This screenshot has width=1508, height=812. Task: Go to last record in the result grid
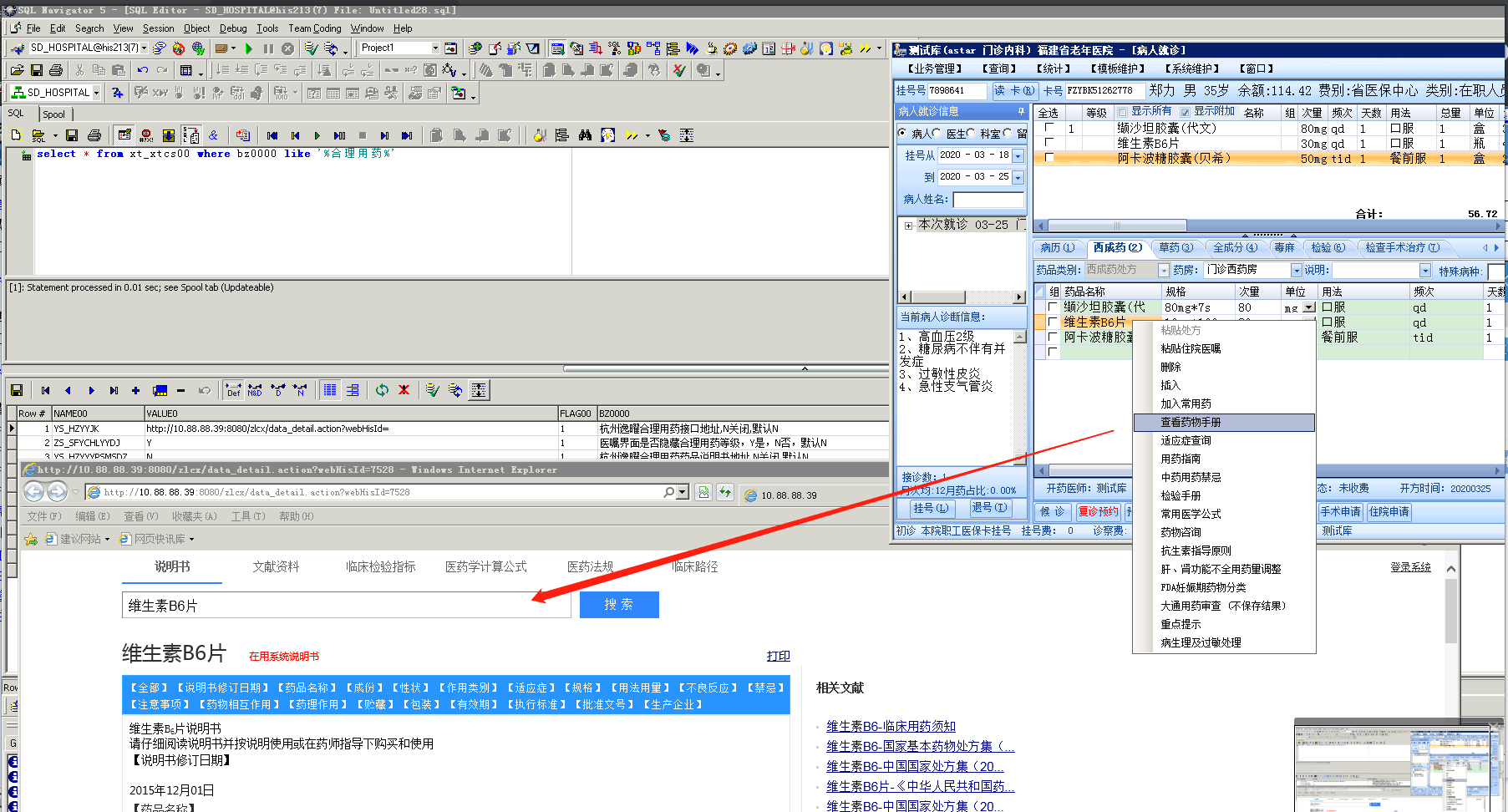click(x=114, y=390)
